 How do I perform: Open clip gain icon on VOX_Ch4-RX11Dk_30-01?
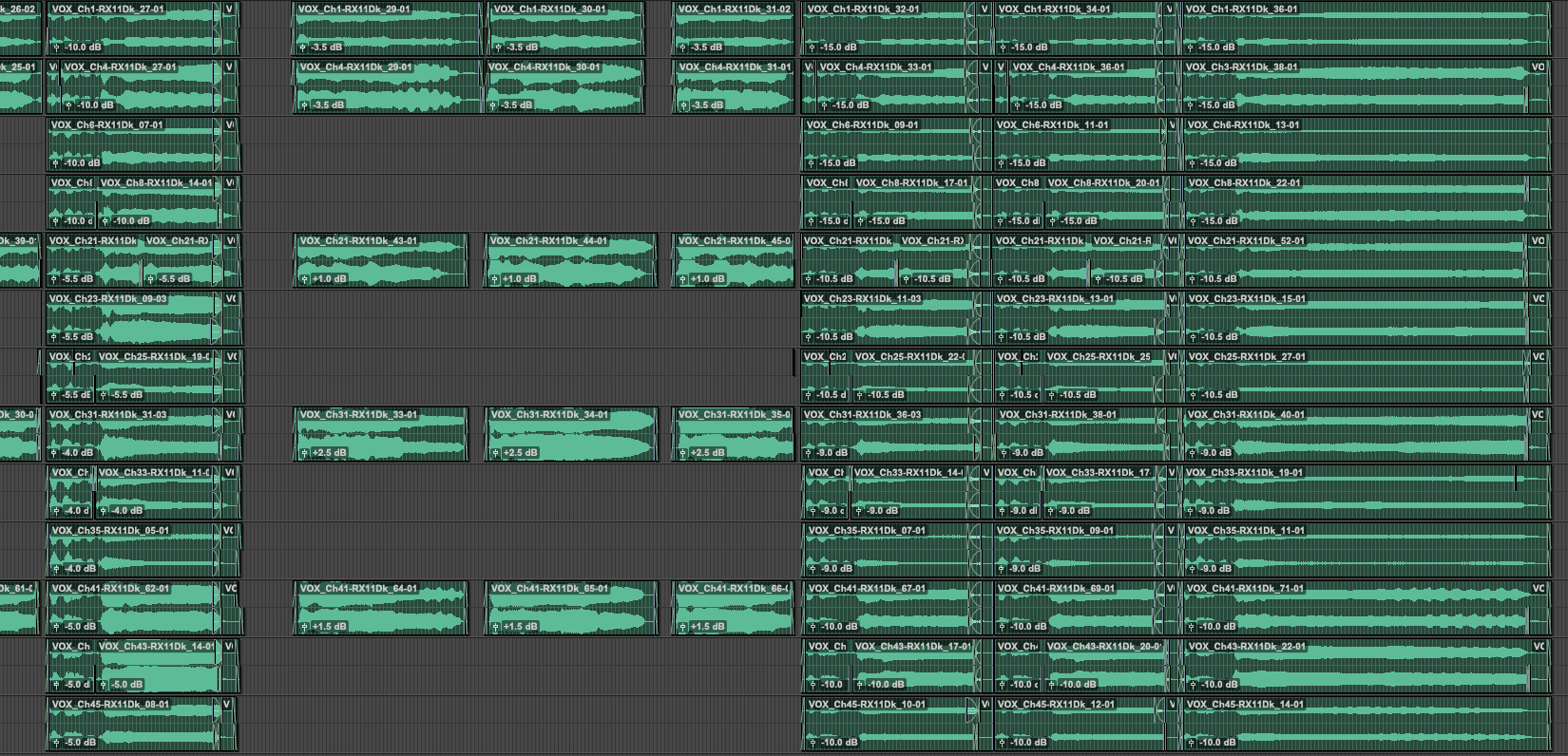point(493,105)
